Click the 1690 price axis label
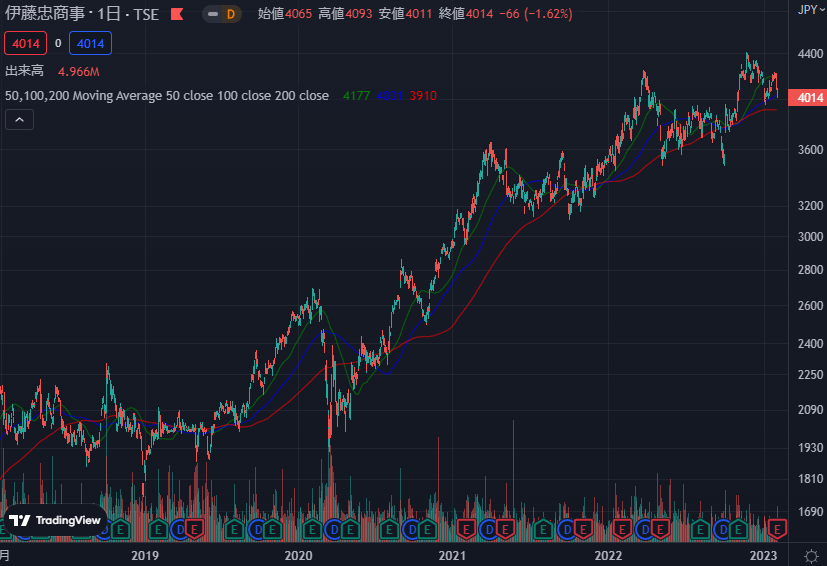827x566 pixels. (810, 512)
